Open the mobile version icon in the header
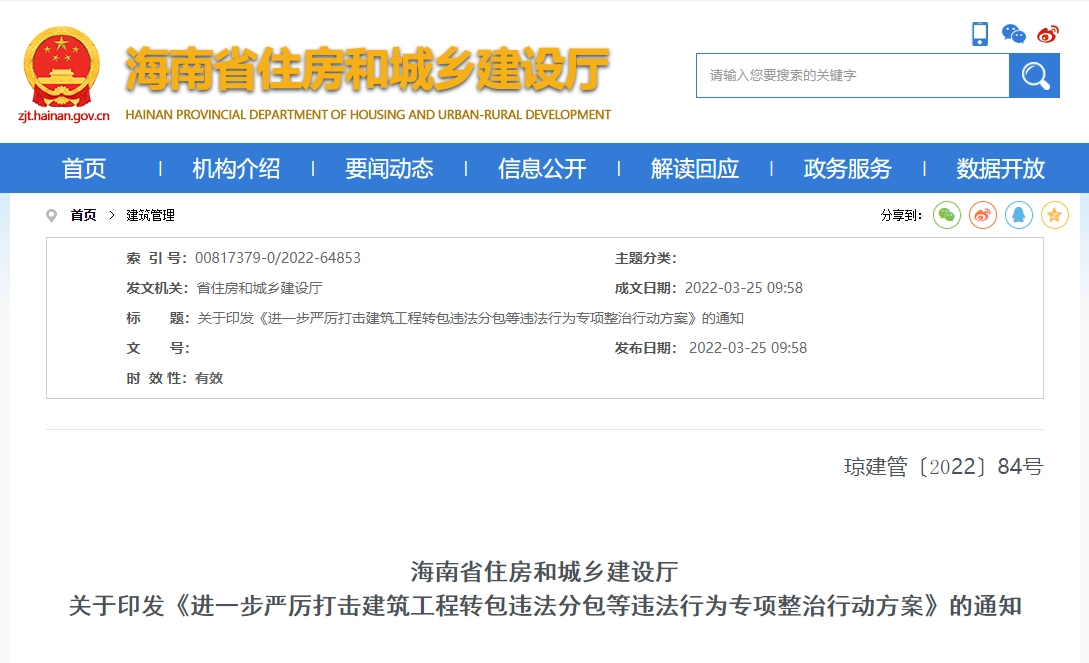Image resolution: width=1089 pixels, height=663 pixels. pos(980,33)
